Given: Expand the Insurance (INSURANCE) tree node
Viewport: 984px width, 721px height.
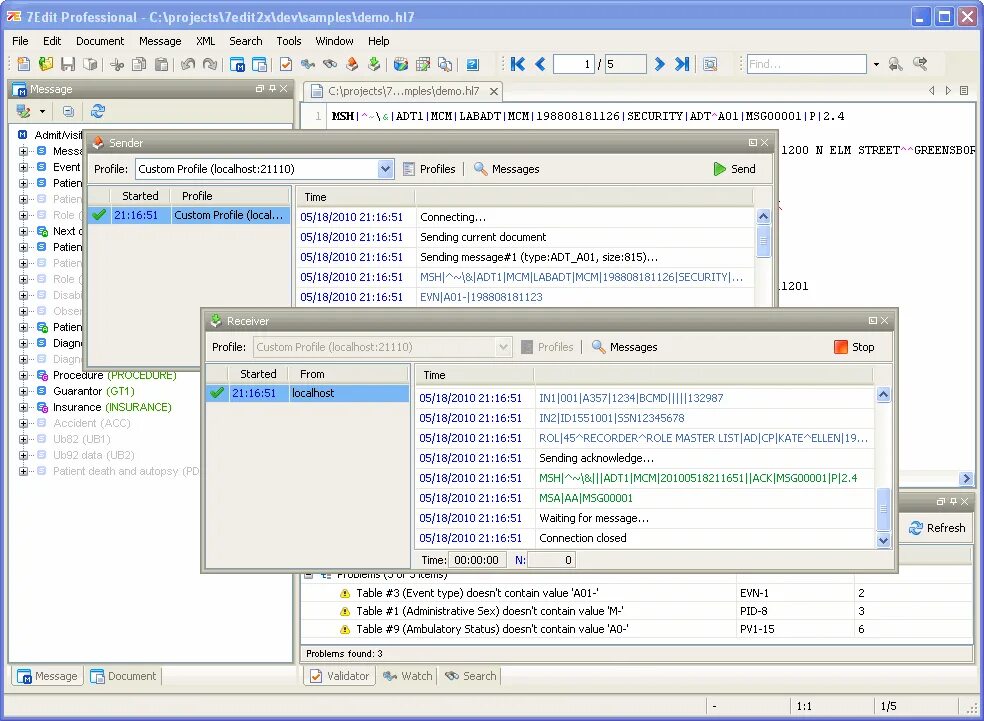Looking at the screenshot, I should [x=23, y=407].
